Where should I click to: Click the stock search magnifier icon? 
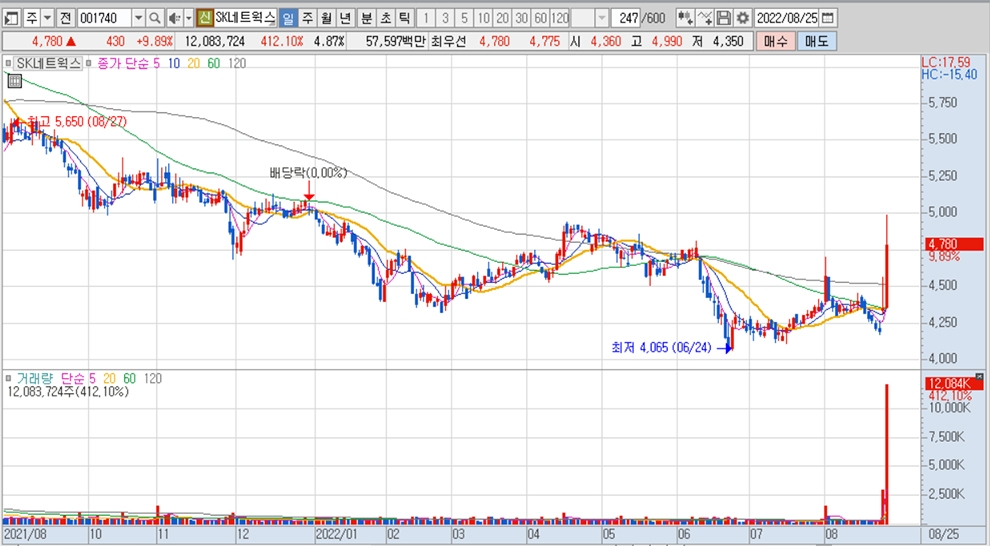coord(155,18)
